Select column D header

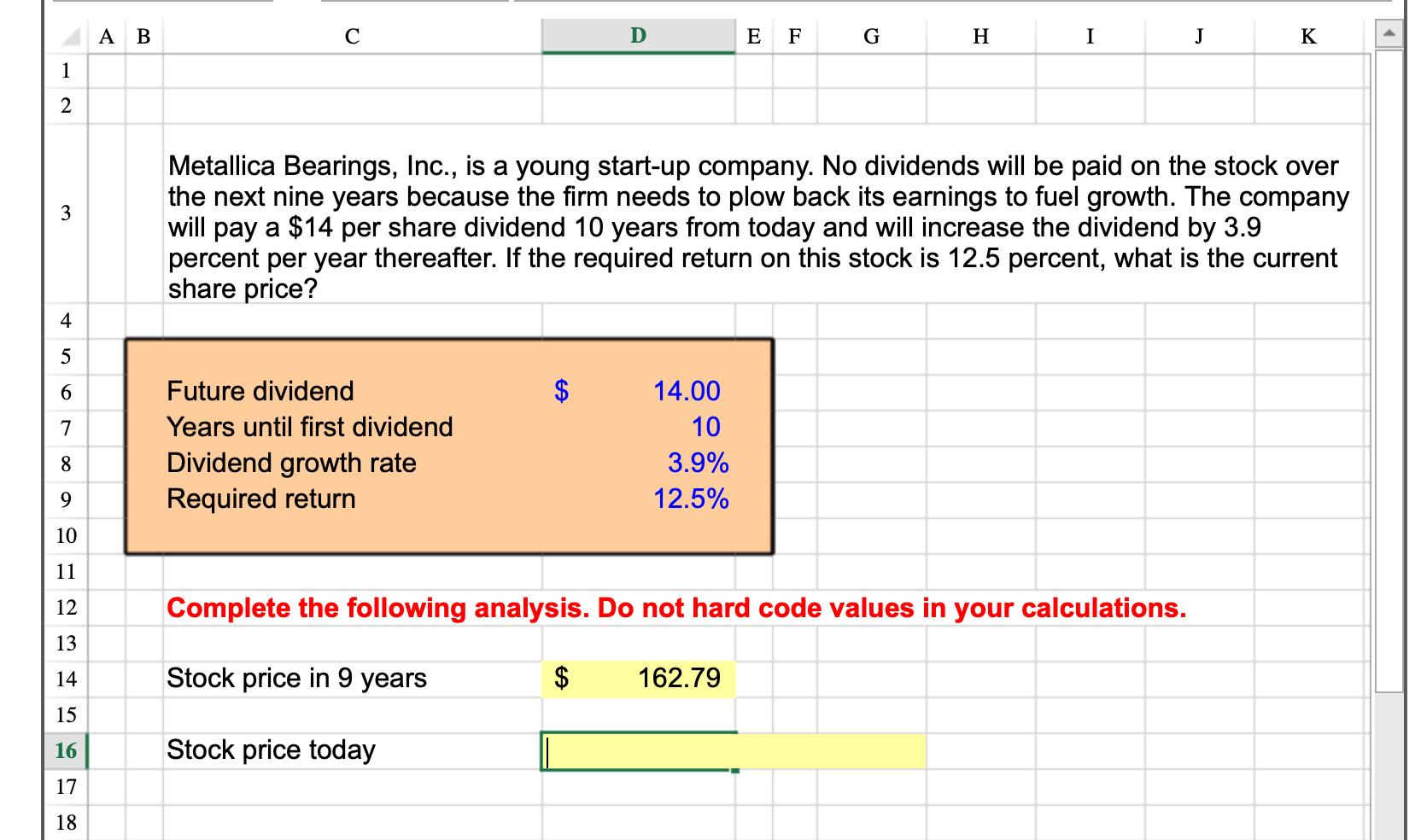[x=637, y=36]
